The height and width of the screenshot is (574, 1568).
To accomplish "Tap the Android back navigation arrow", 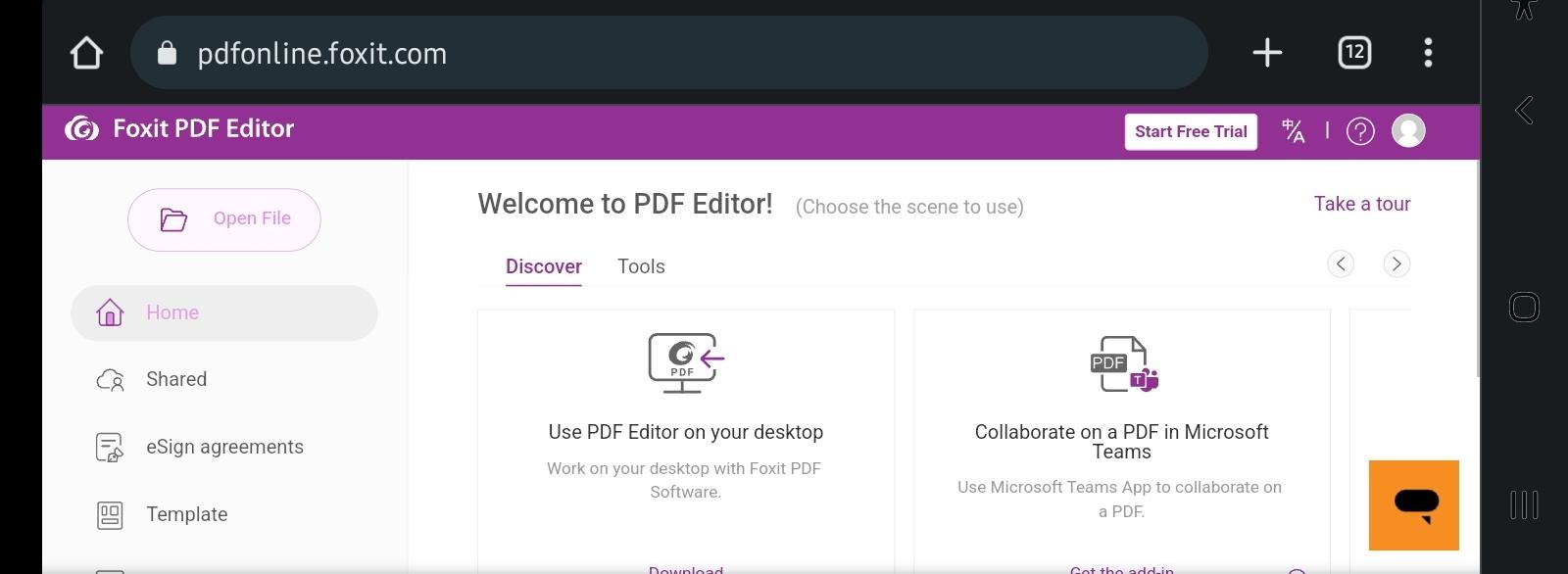I will (1524, 110).
